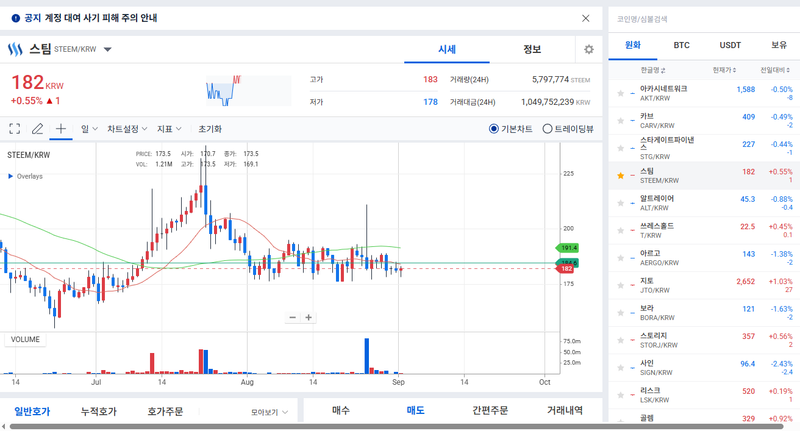800x431 pixels.
Task: Switch to the 시세 tab
Action: (x=447, y=49)
